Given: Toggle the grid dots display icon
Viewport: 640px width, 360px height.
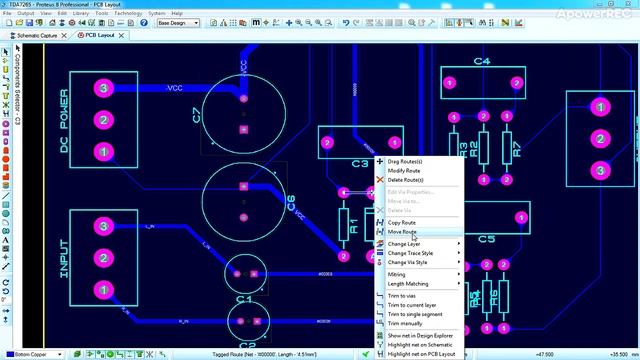Looking at the screenshot, I should (233, 23).
